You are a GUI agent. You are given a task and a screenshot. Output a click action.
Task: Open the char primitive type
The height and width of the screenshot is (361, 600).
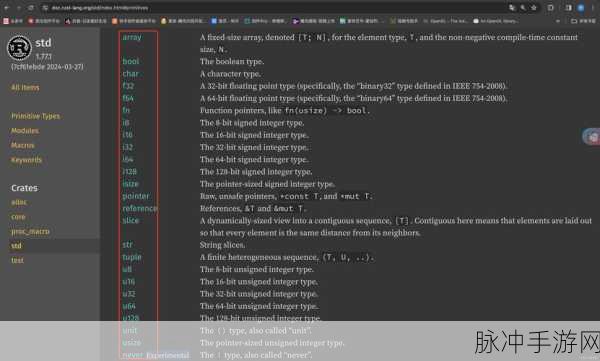(x=130, y=74)
